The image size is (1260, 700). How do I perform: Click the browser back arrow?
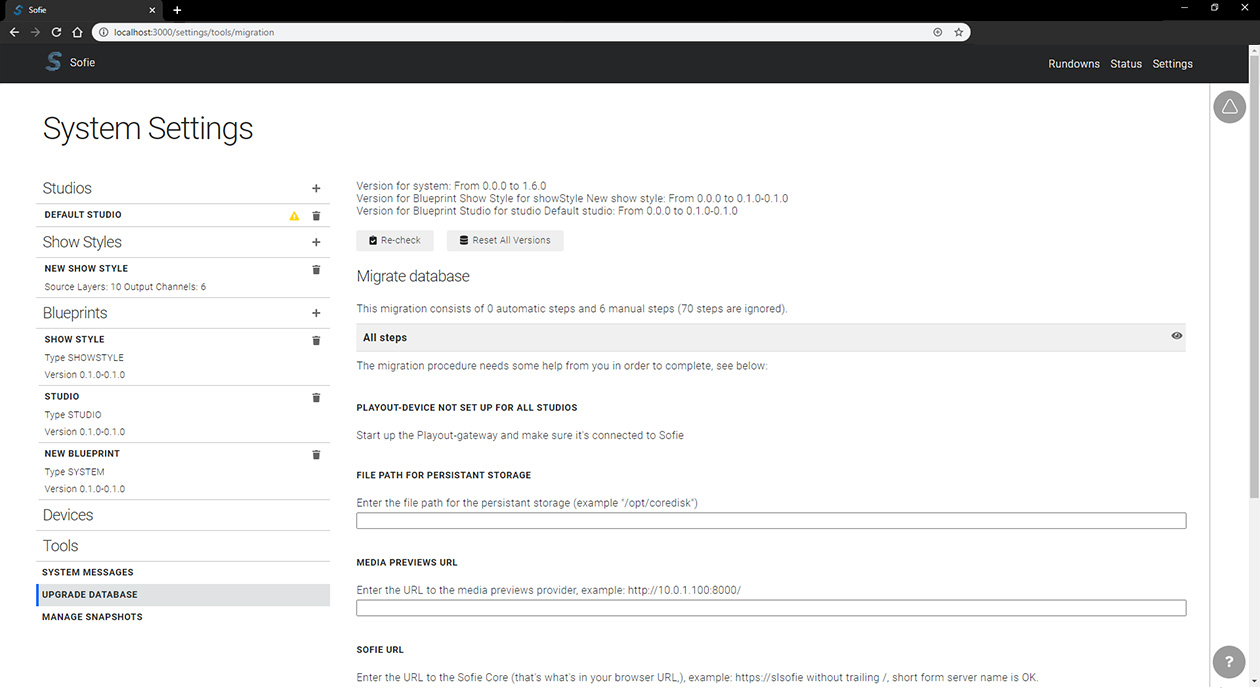[14, 32]
